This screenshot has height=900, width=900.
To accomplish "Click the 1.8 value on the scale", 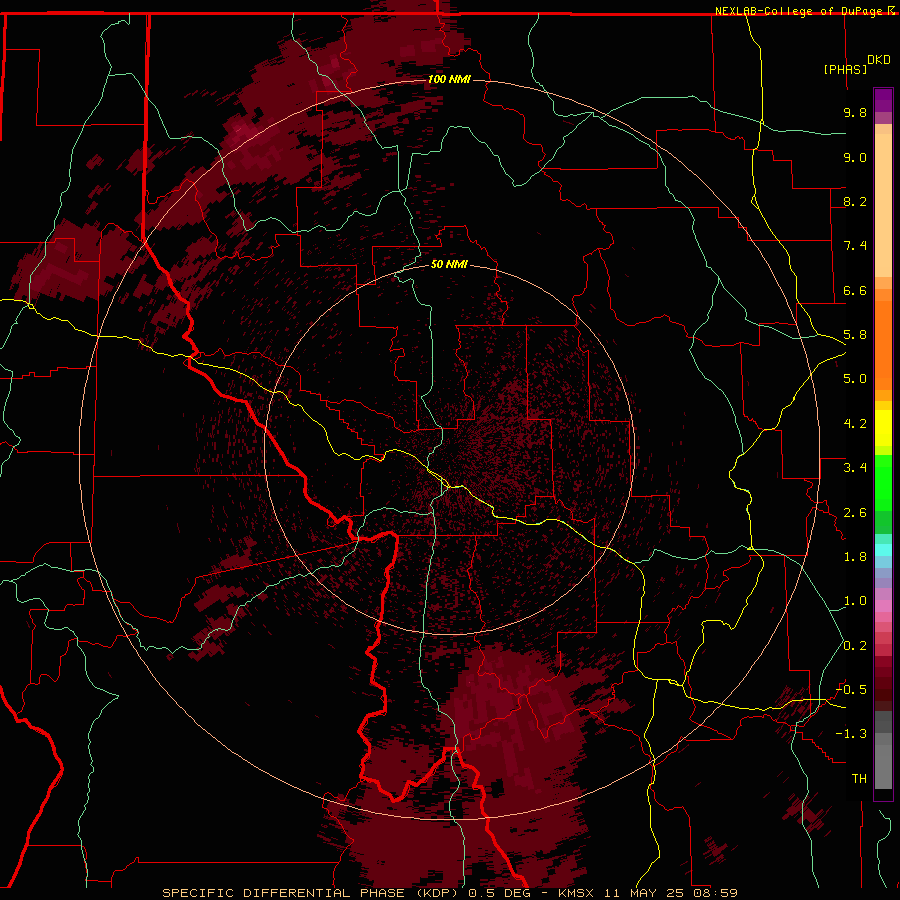I will tap(855, 557).
